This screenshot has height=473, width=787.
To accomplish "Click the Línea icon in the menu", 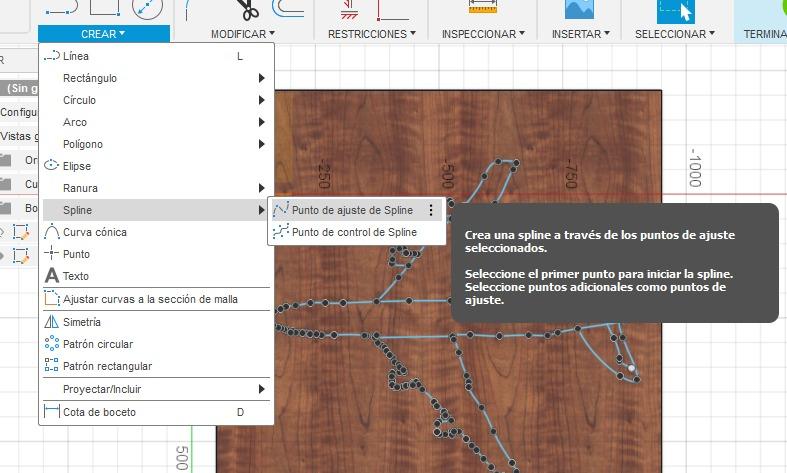I will pos(52,56).
